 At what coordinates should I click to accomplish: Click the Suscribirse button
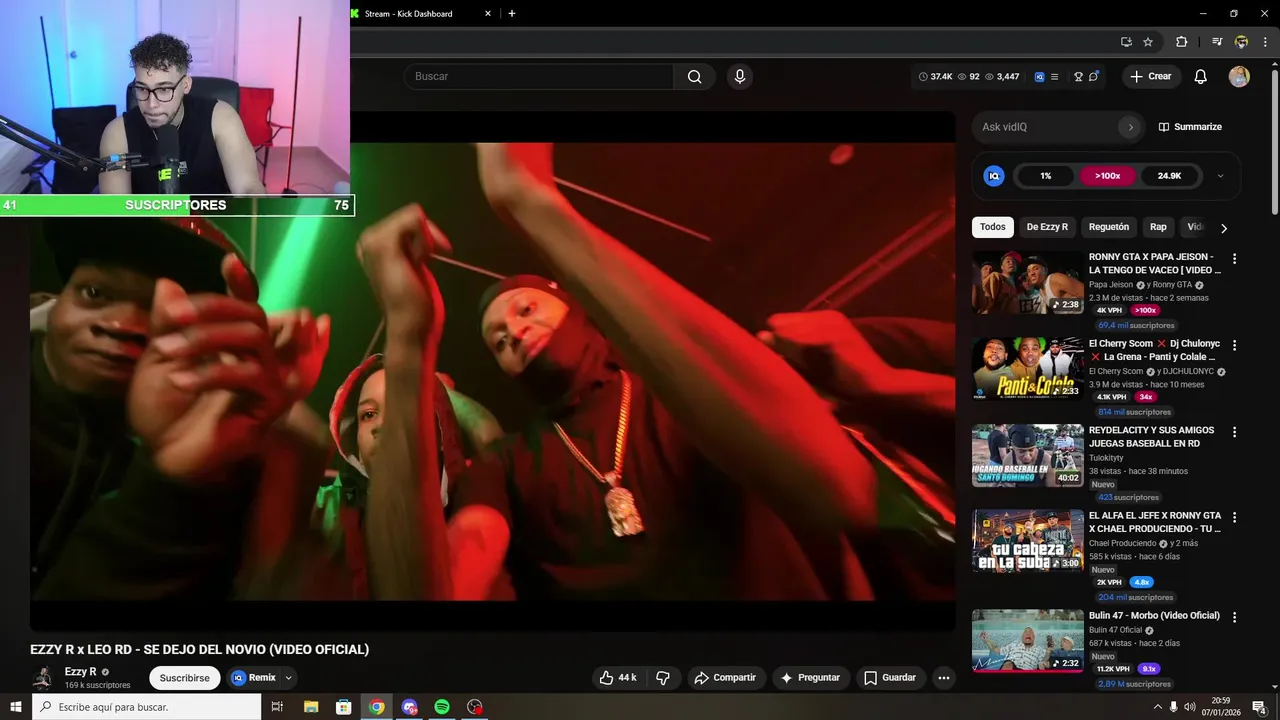pos(185,678)
